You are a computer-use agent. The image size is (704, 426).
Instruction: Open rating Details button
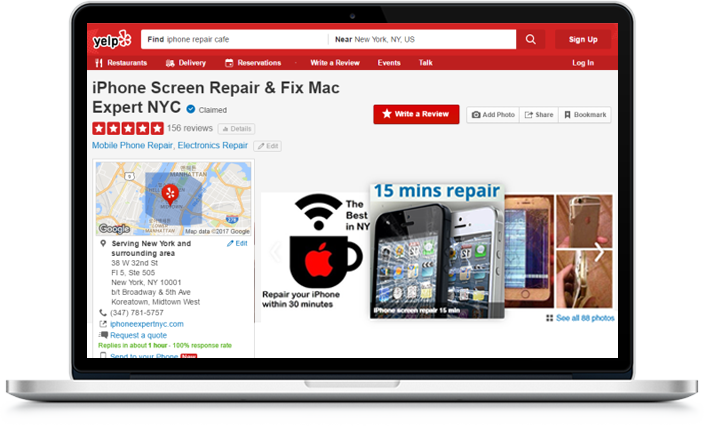point(237,129)
